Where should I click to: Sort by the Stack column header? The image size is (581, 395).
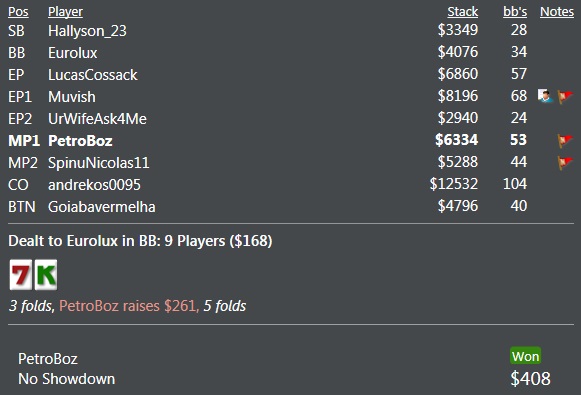[463, 11]
